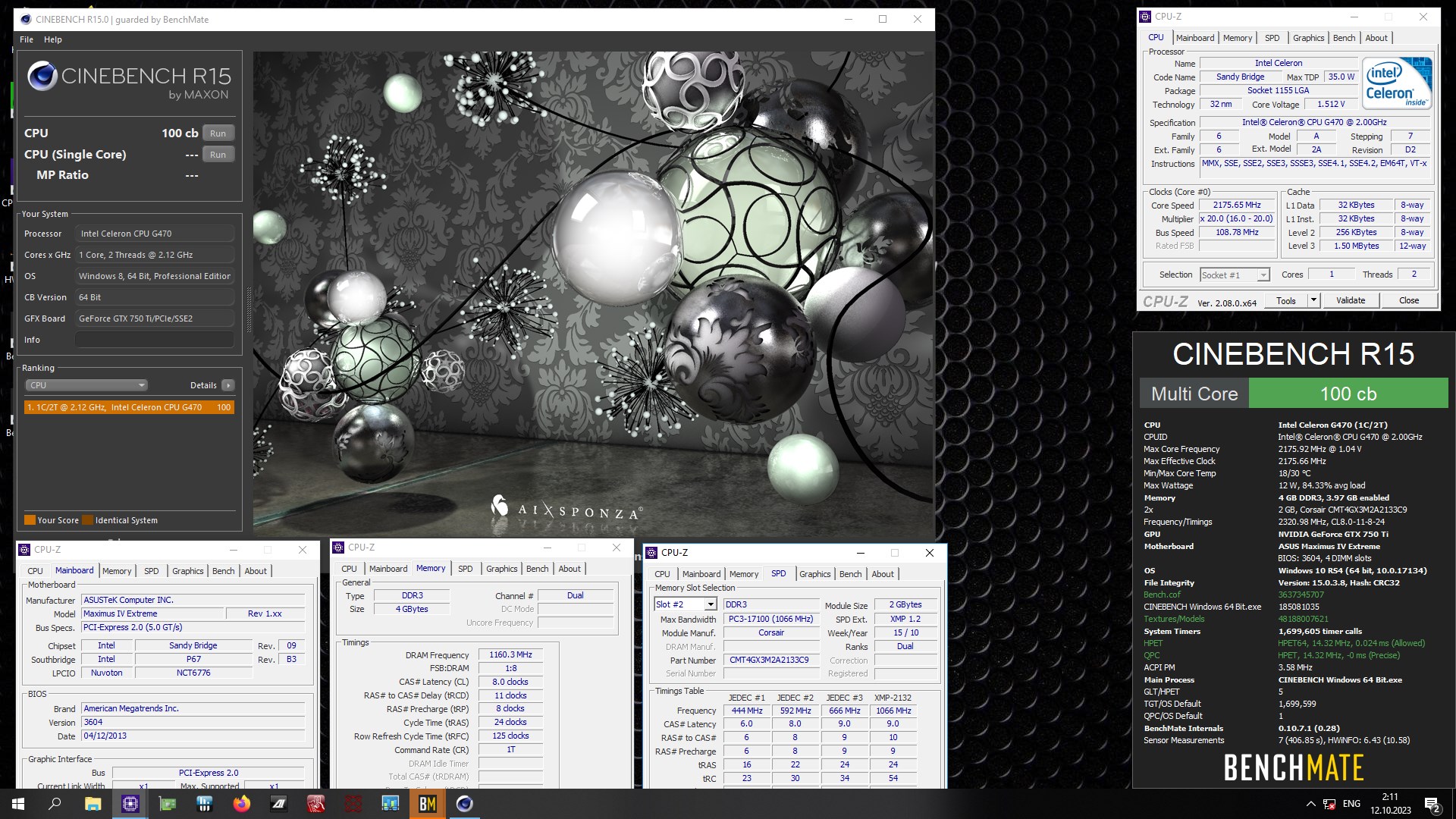1456x819 pixels.
Task: Open the Ranking CPU dropdown
Action: (86, 385)
